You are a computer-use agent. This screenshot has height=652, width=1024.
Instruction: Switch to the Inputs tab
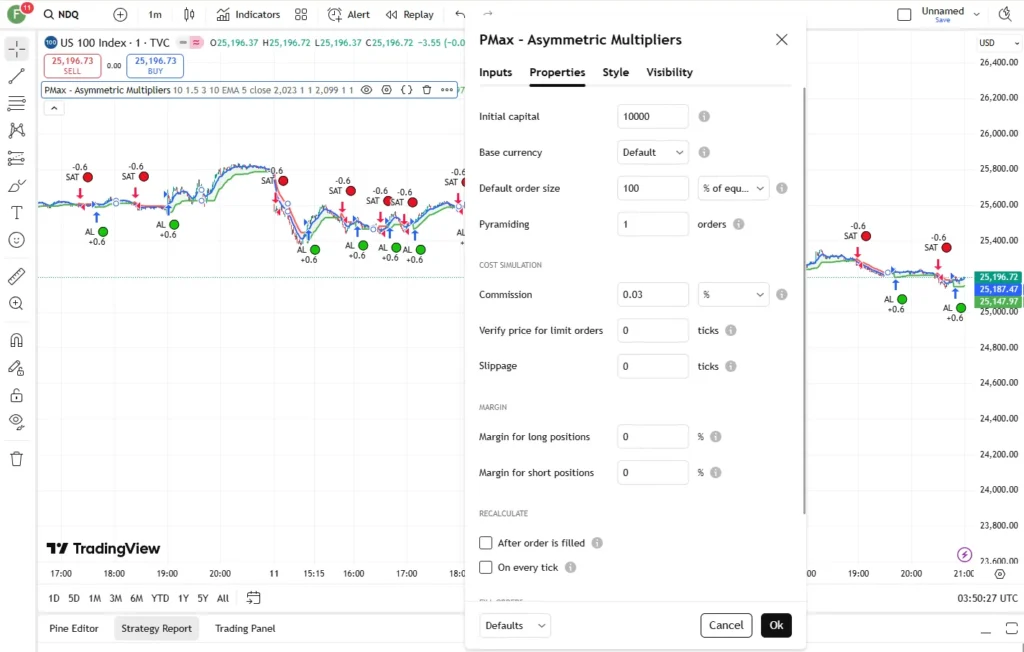click(x=496, y=73)
